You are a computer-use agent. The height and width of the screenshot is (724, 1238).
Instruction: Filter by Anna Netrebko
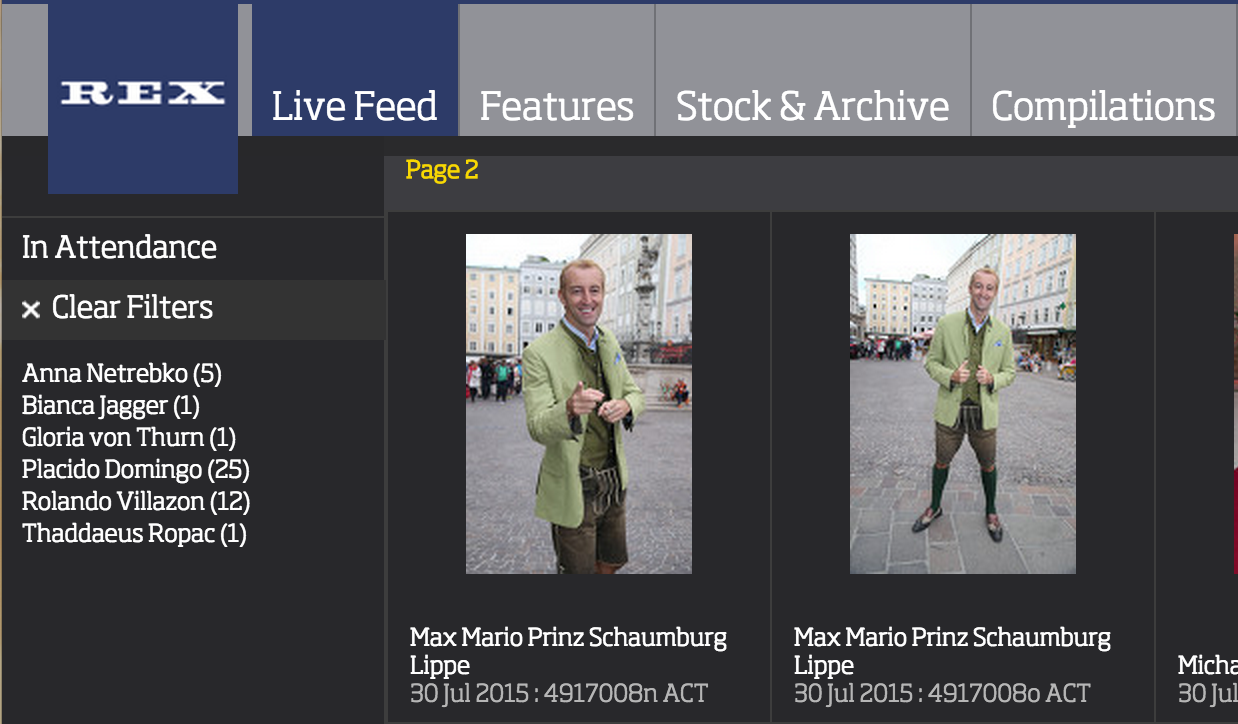[x=121, y=374]
